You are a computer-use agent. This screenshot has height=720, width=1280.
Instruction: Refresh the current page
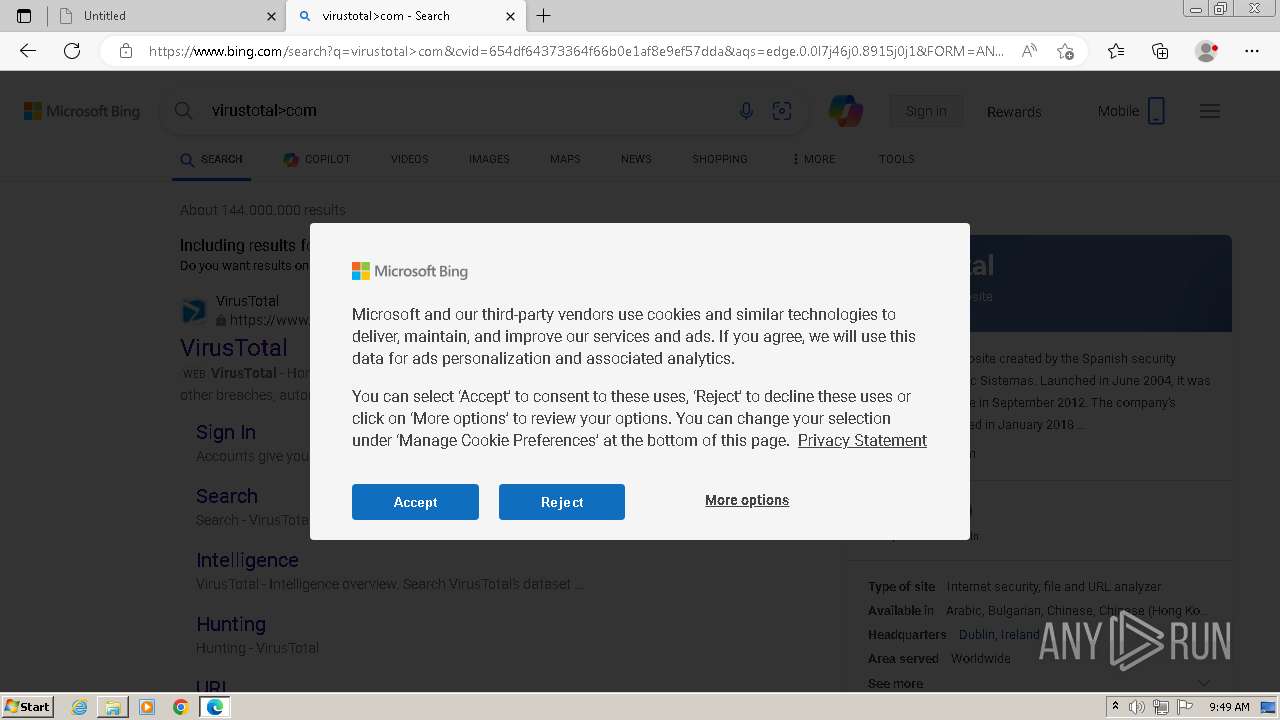[x=72, y=51]
